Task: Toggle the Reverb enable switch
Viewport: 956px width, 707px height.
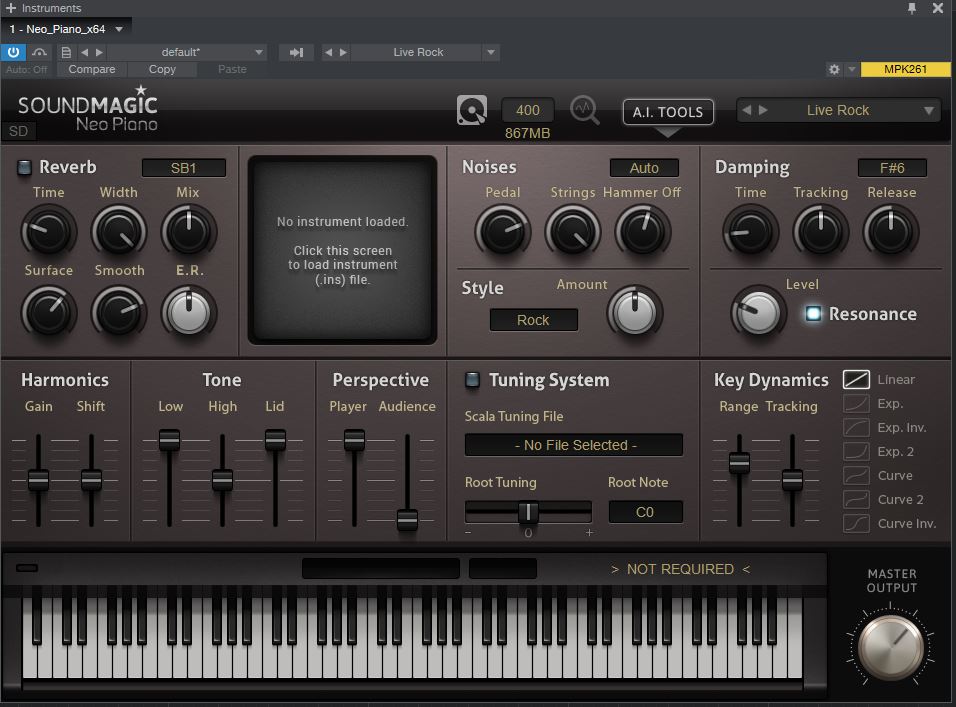Action: point(24,167)
